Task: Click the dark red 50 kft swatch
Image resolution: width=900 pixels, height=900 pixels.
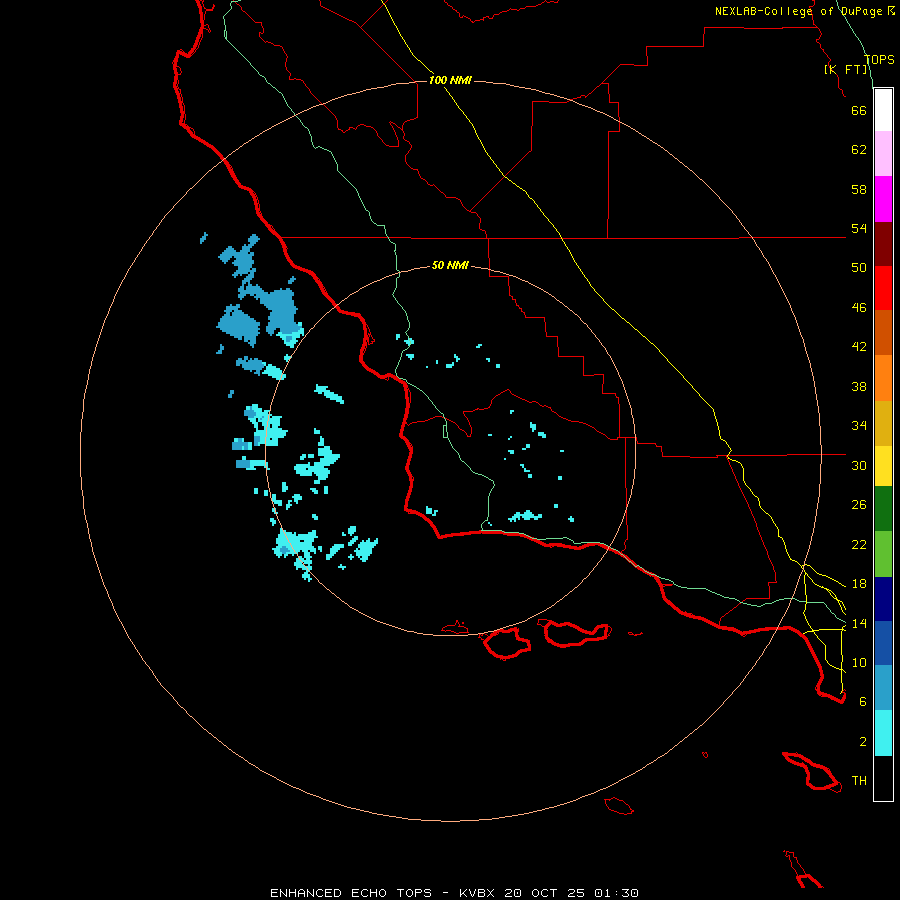Action: (883, 243)
